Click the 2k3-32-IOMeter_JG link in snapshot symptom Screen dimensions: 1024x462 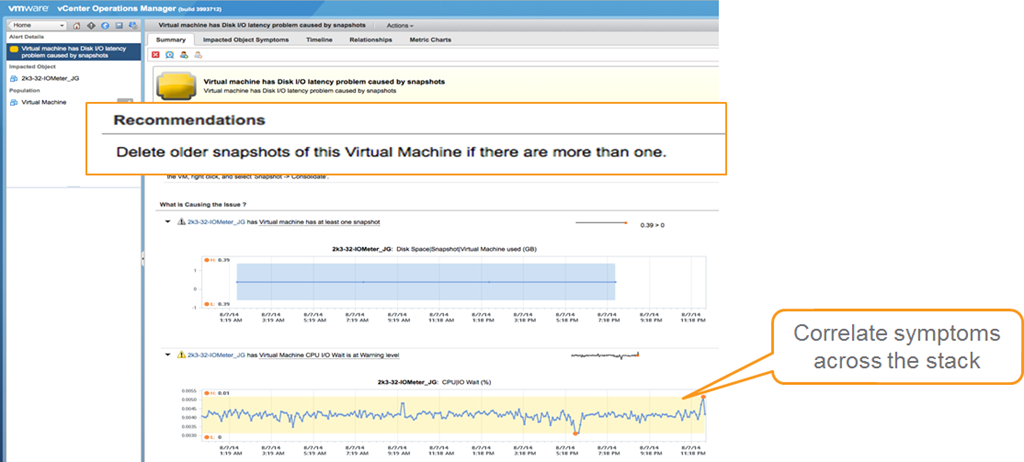216,221
